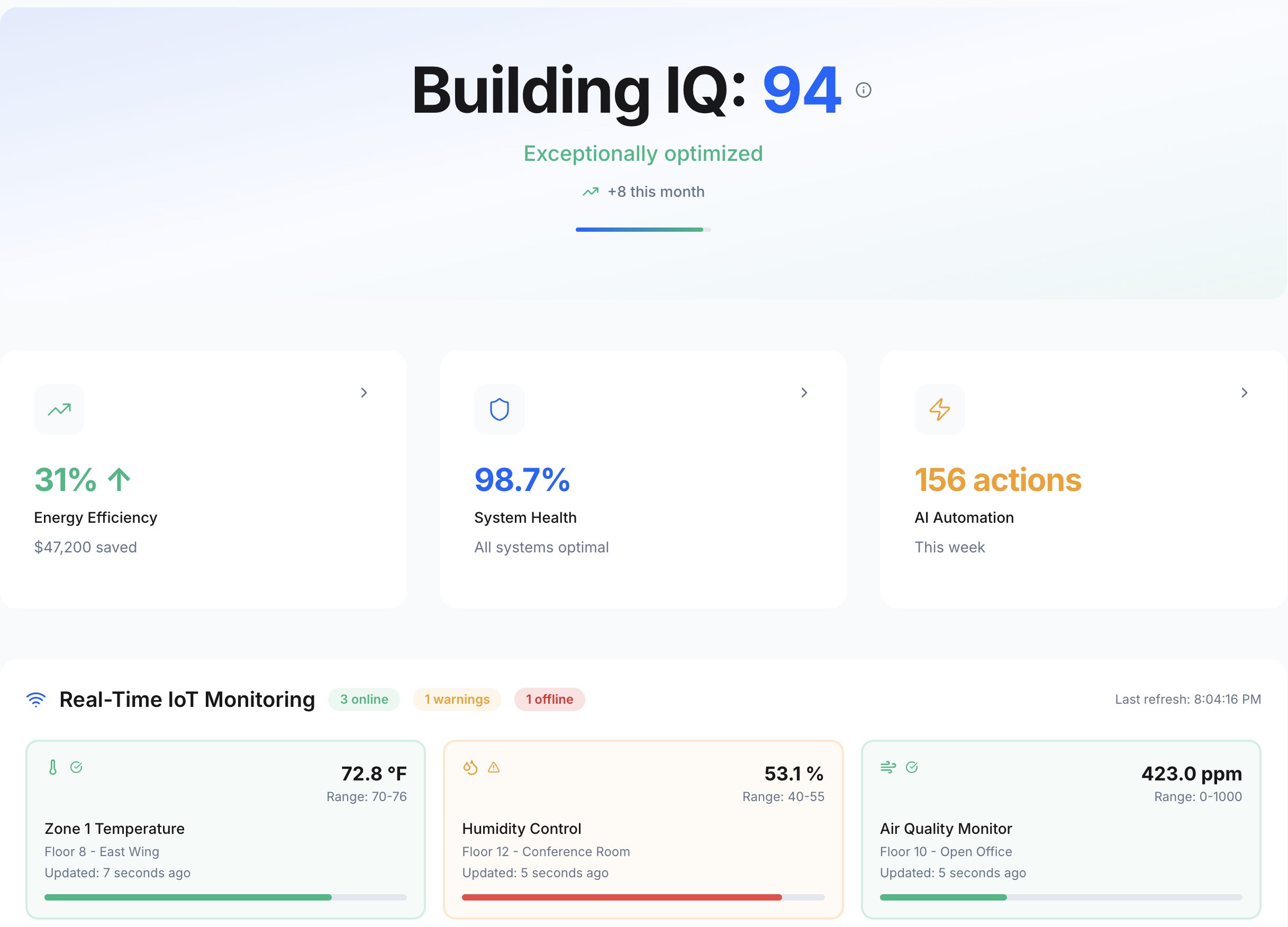This screenshot has width=1288, height=927.
Task: Filter sensors by the 3 online badge
Action: pyautogui.click(x=364, y=699)
